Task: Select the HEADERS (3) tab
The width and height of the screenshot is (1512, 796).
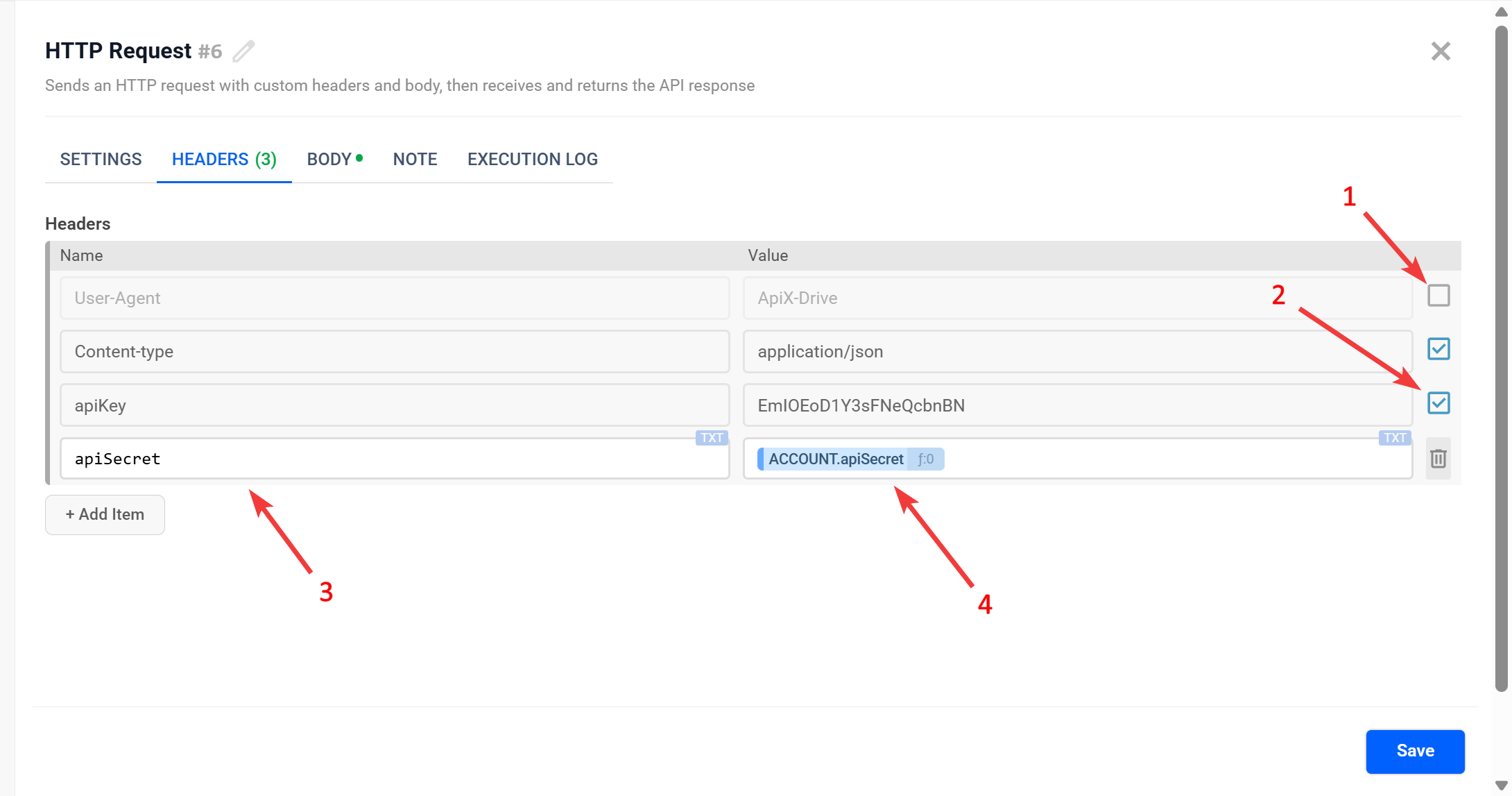Action: [224, 160]
